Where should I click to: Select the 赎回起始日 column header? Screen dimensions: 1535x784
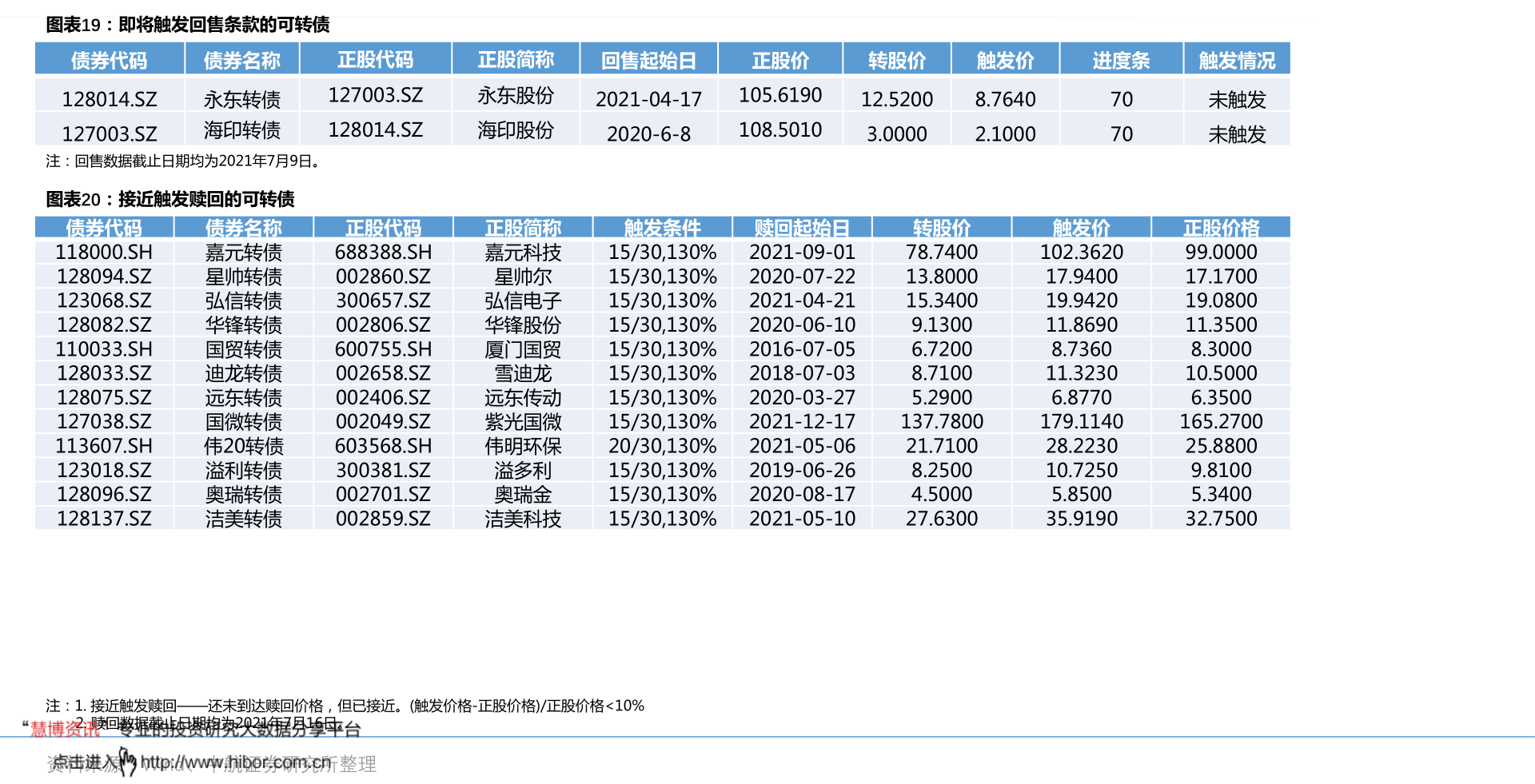click(x=802, y=228)
